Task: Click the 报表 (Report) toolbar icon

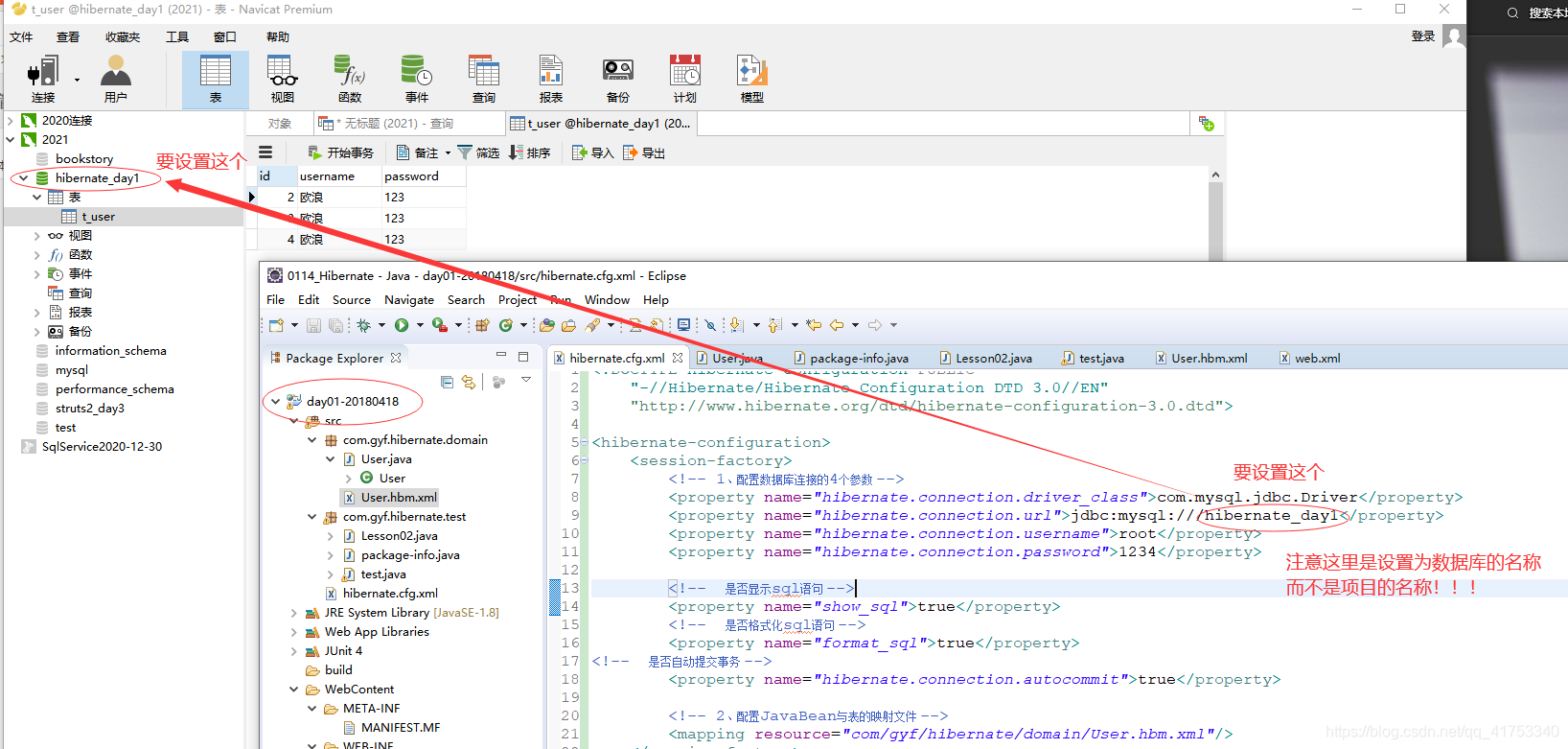Action: (x=550, y=80)
